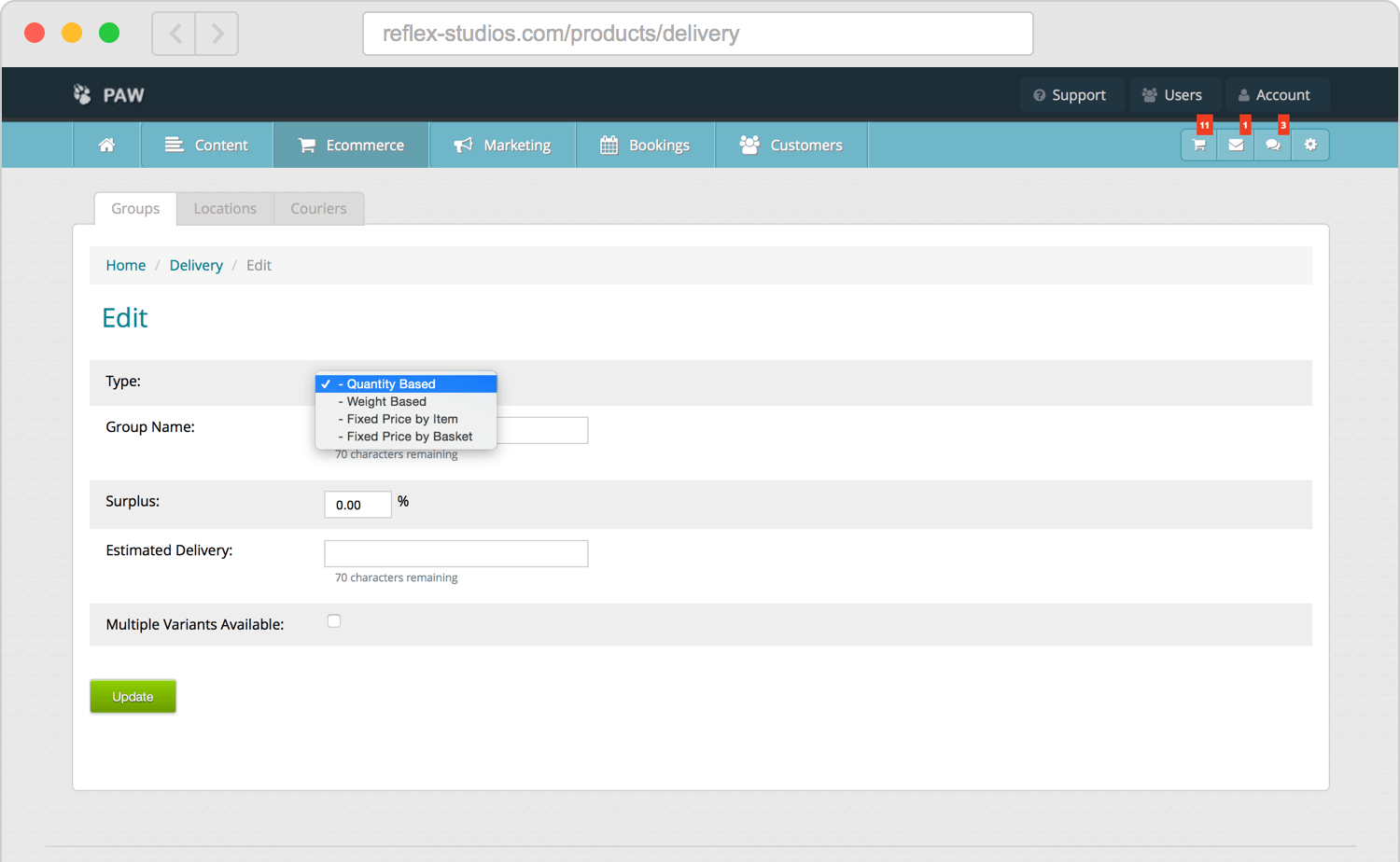Open the Marketing menu
The image size is (1400, 862).
pos(503,145)
